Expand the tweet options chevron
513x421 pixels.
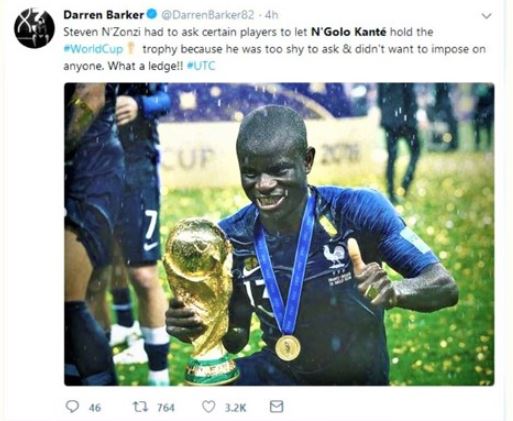click(487, 16)
